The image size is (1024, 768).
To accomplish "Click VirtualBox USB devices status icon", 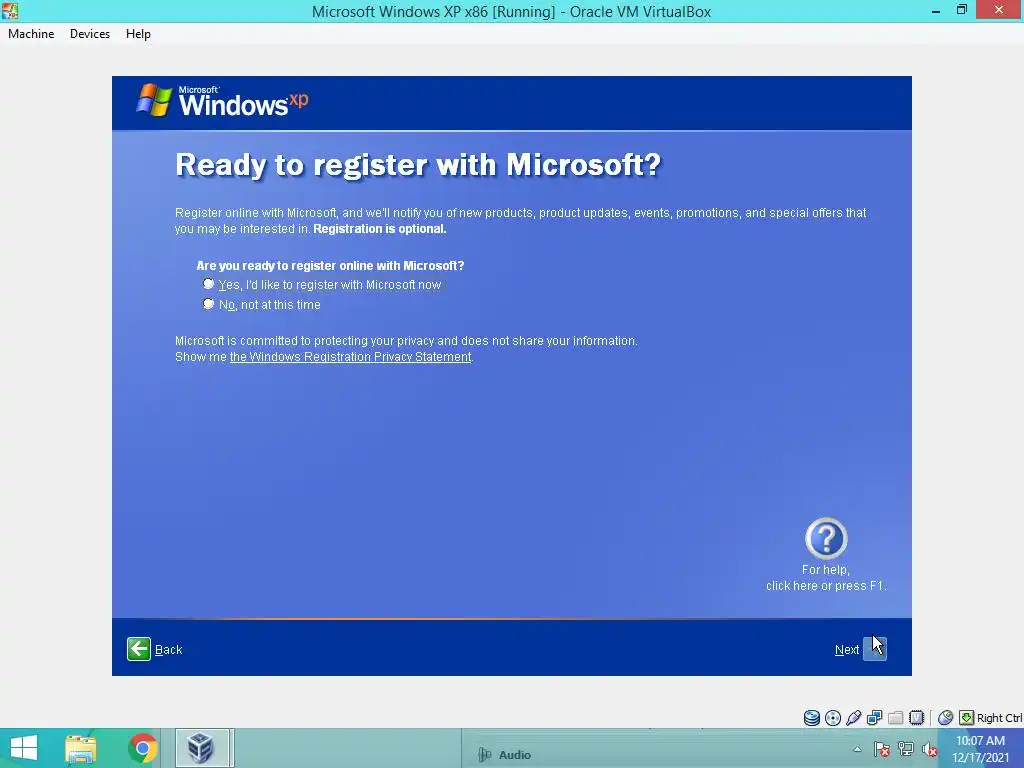I will (x=854, y=718).
